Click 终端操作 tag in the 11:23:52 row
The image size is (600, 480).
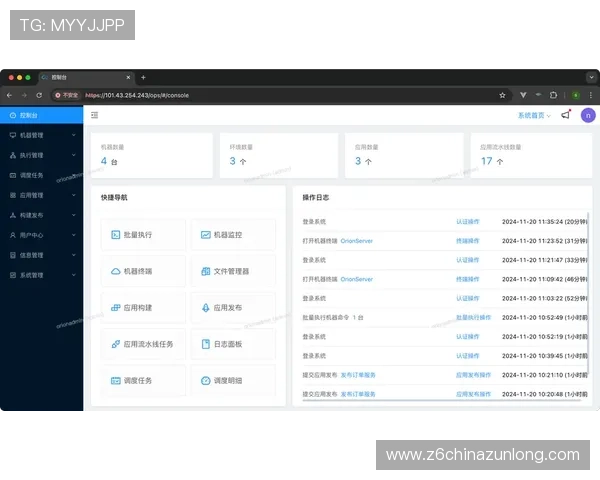[468, 241]
